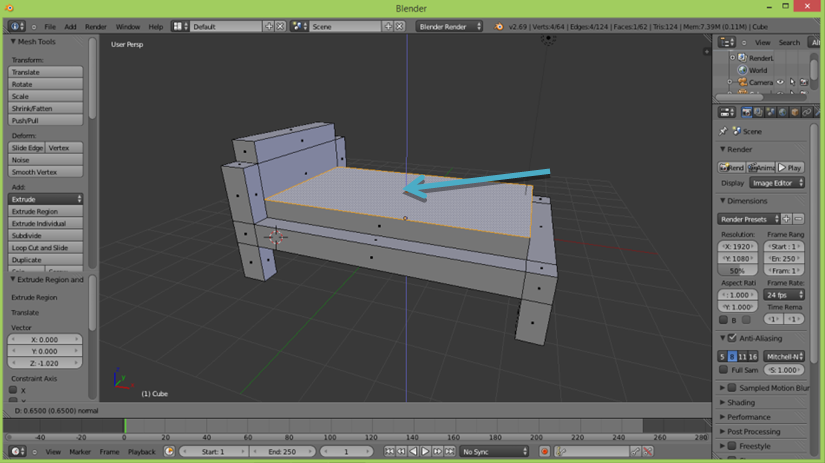This screenshot has width=825, height=463.
Task: Toggle the Anti-Aliasing checkbox
Action: point(732,338)
